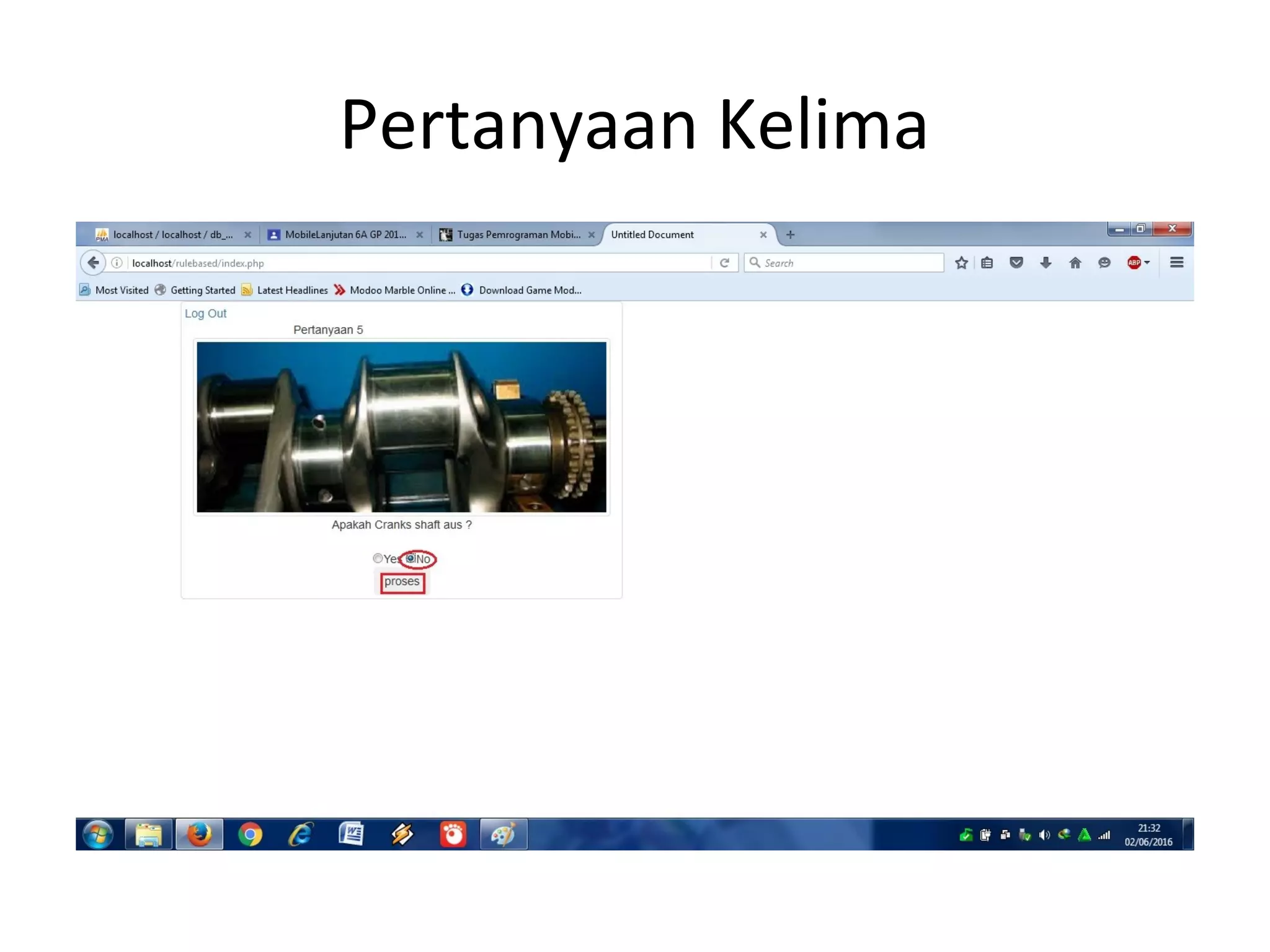Viewport: 1270px width, 952px height.
Task: Select the Yes radio button
Action: click(x=378, y=558)
